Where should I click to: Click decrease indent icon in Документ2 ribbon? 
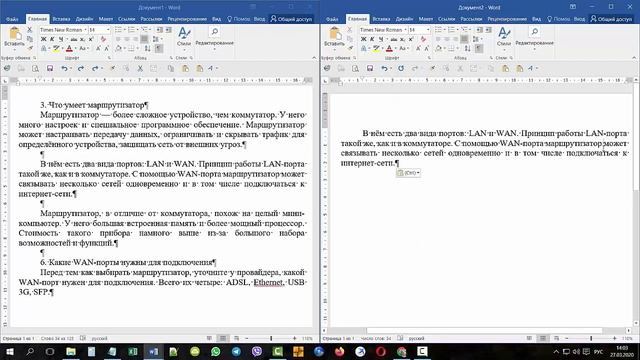coord(479,30)
